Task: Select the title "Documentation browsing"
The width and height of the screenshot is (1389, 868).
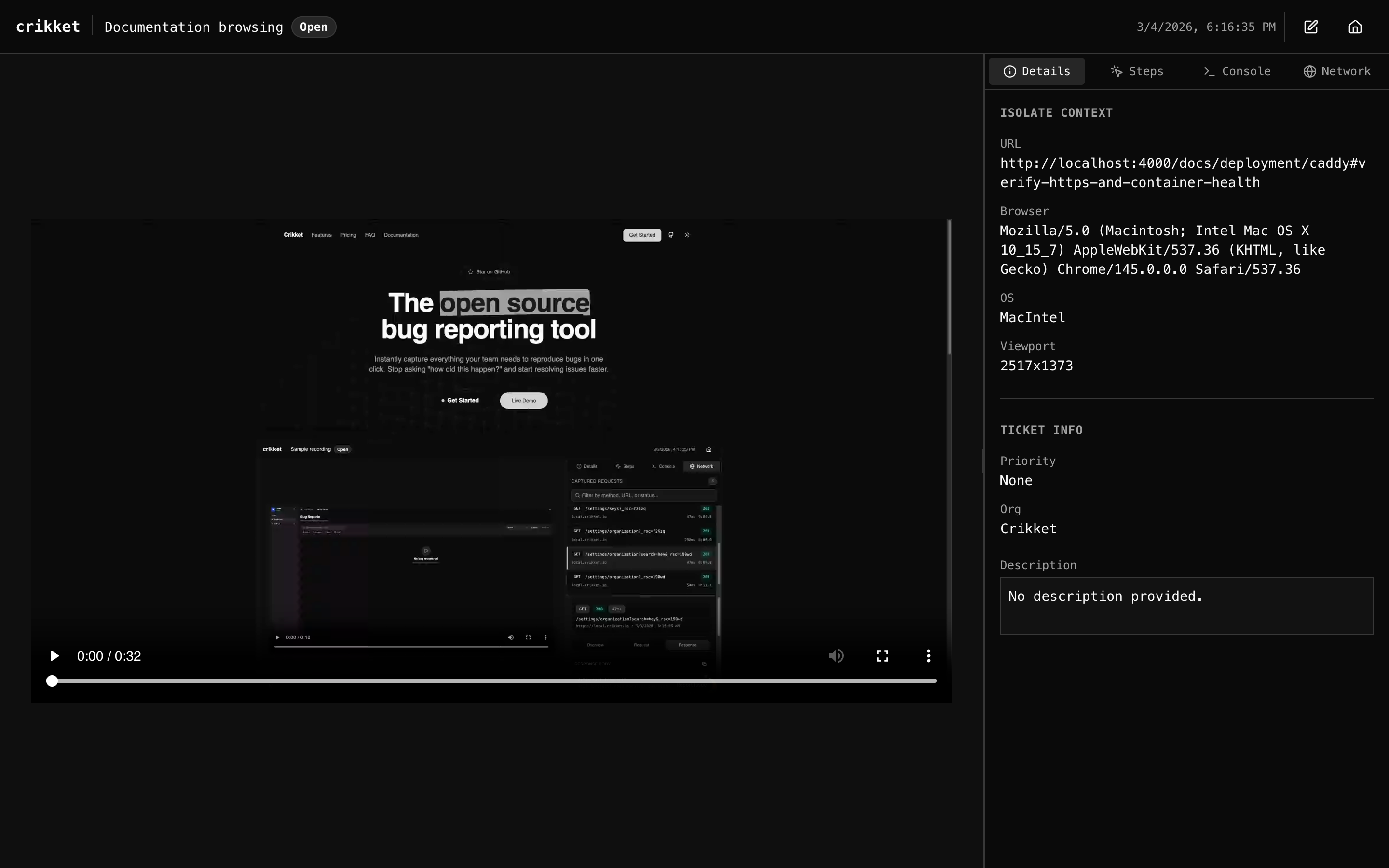Action: 193,27
